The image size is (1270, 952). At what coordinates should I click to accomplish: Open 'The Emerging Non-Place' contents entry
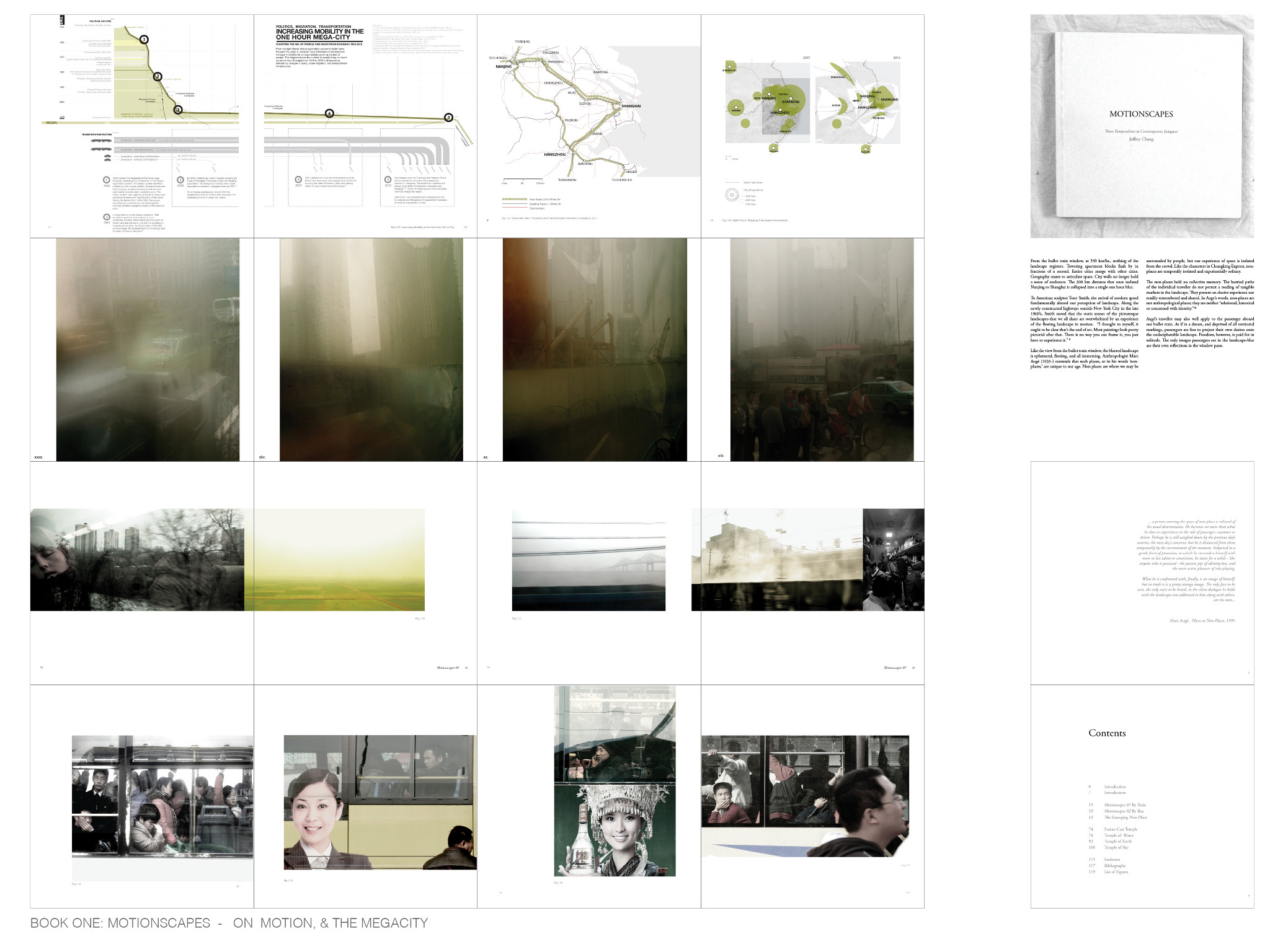1125,818
